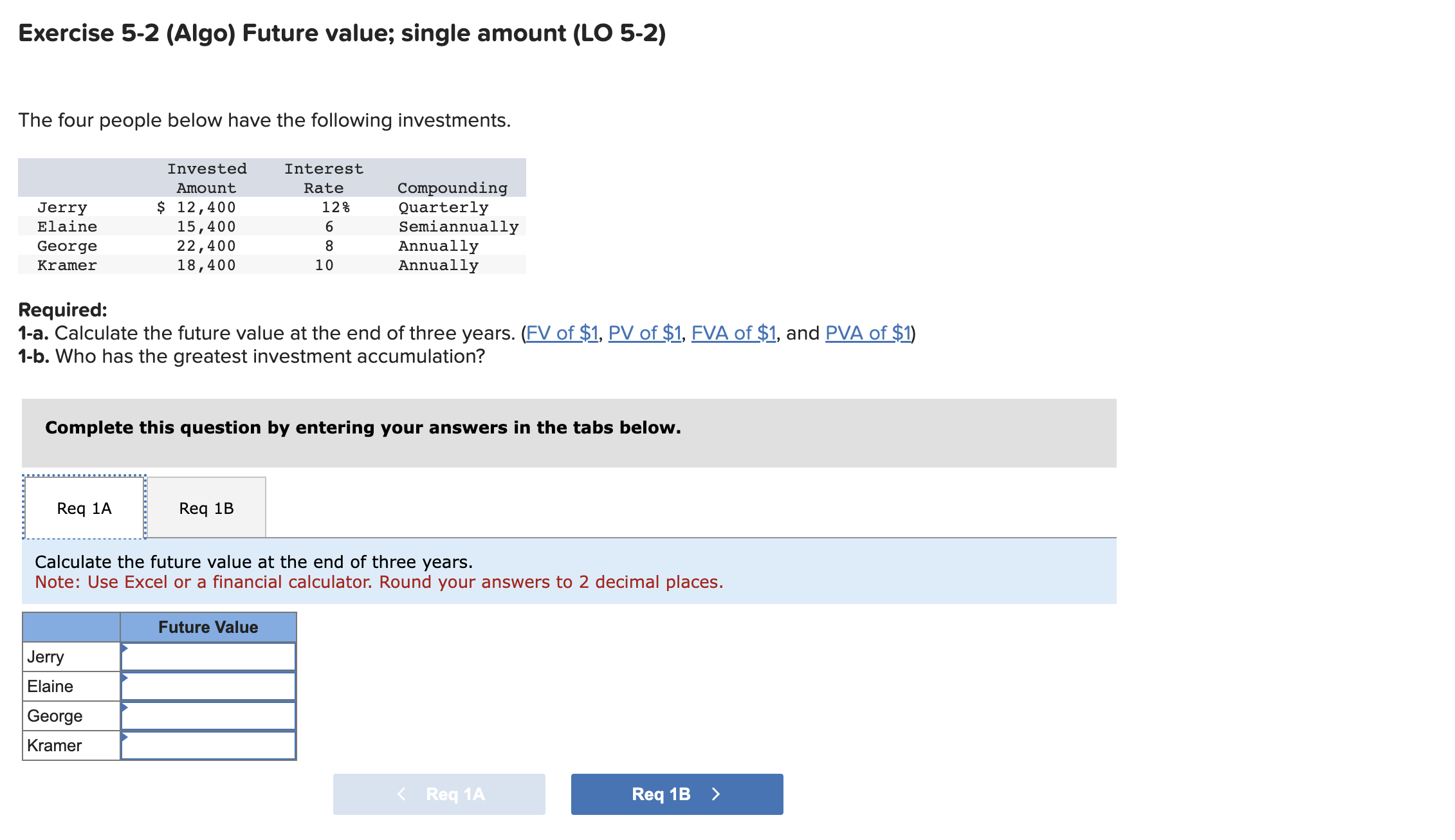
Task: Open the "FV of $1" table link
Action: point(561,333)
